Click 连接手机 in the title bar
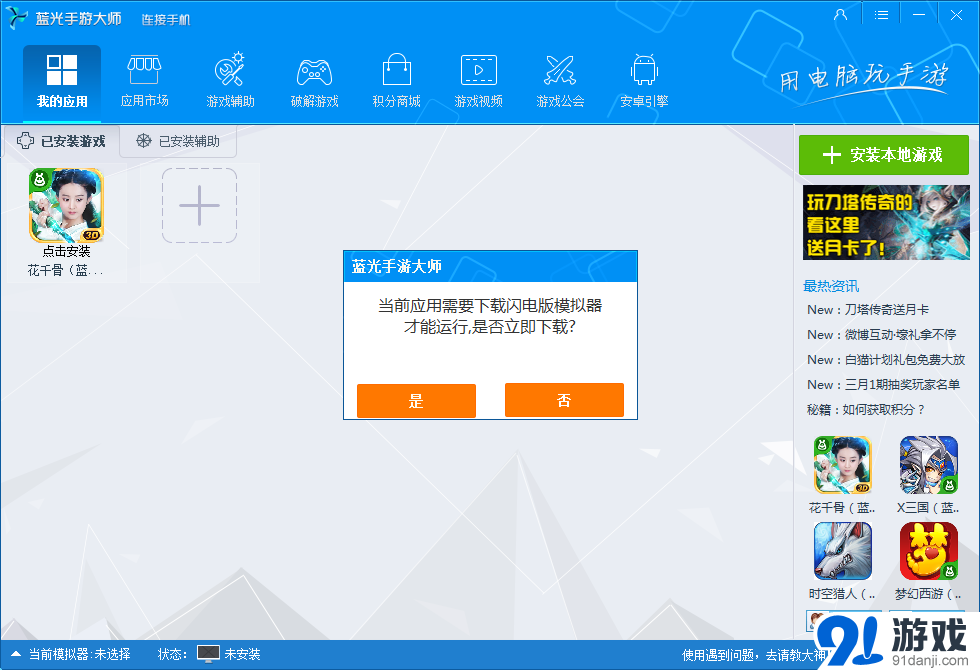 tap(166, 20)
